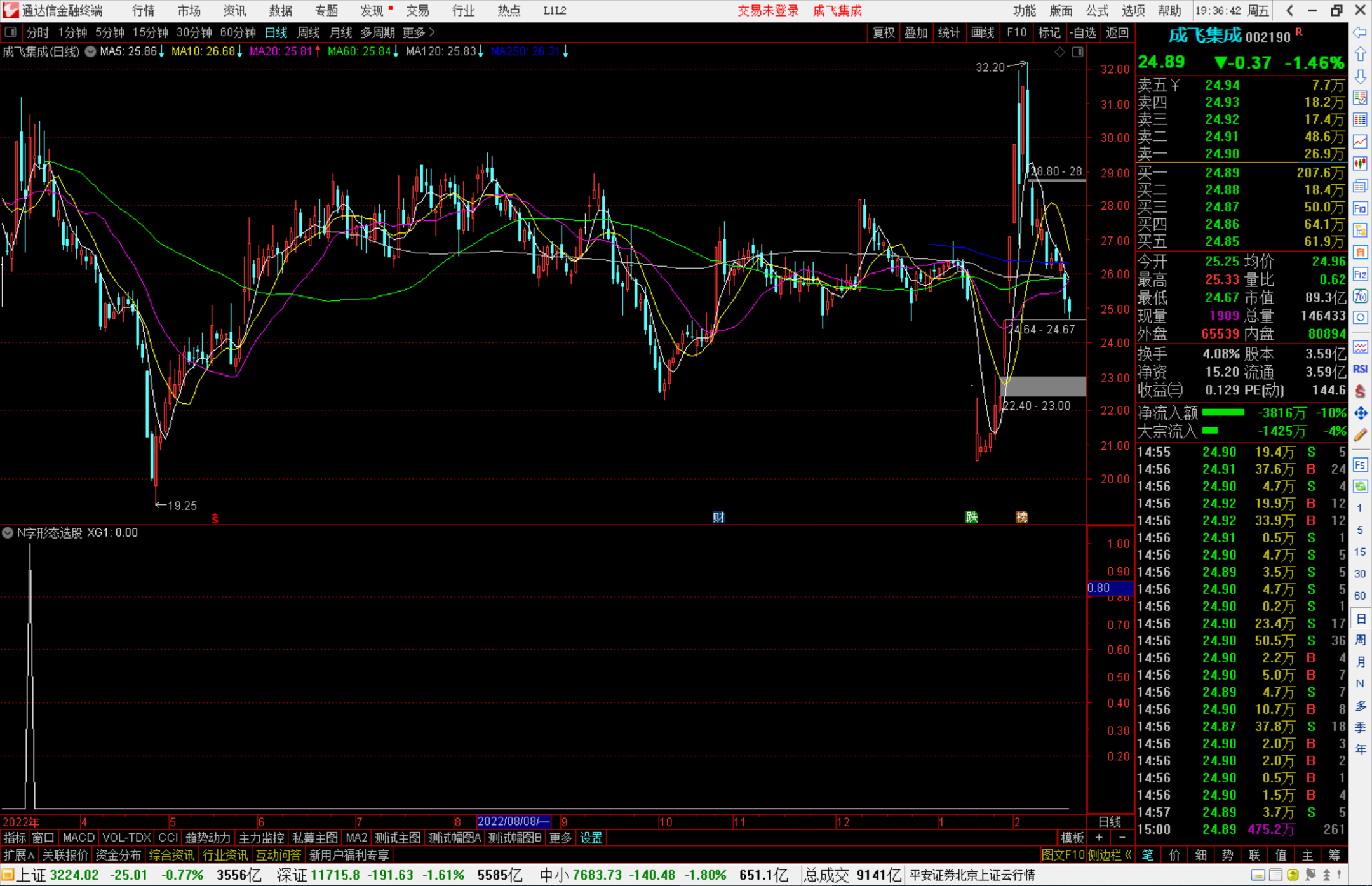Select the RSI indicator icon
This screenshot has height=886, width=1372.
pos(1360,369)
